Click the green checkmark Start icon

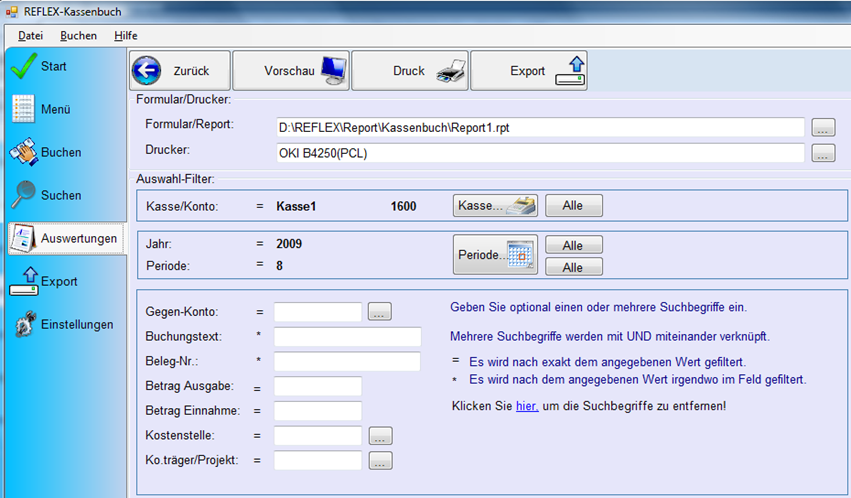(24, 66)
